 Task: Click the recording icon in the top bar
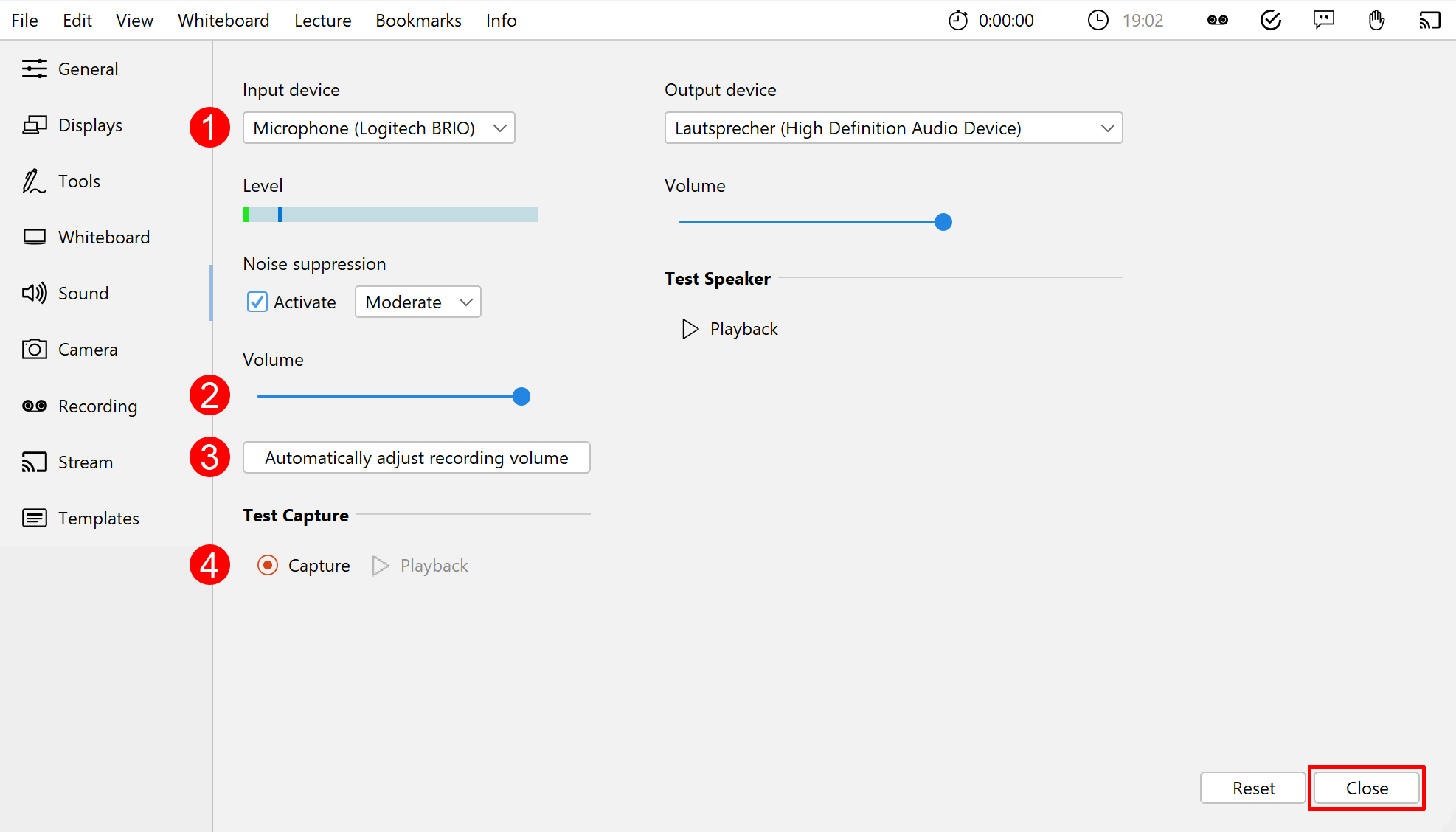[x=1217, y=20]
